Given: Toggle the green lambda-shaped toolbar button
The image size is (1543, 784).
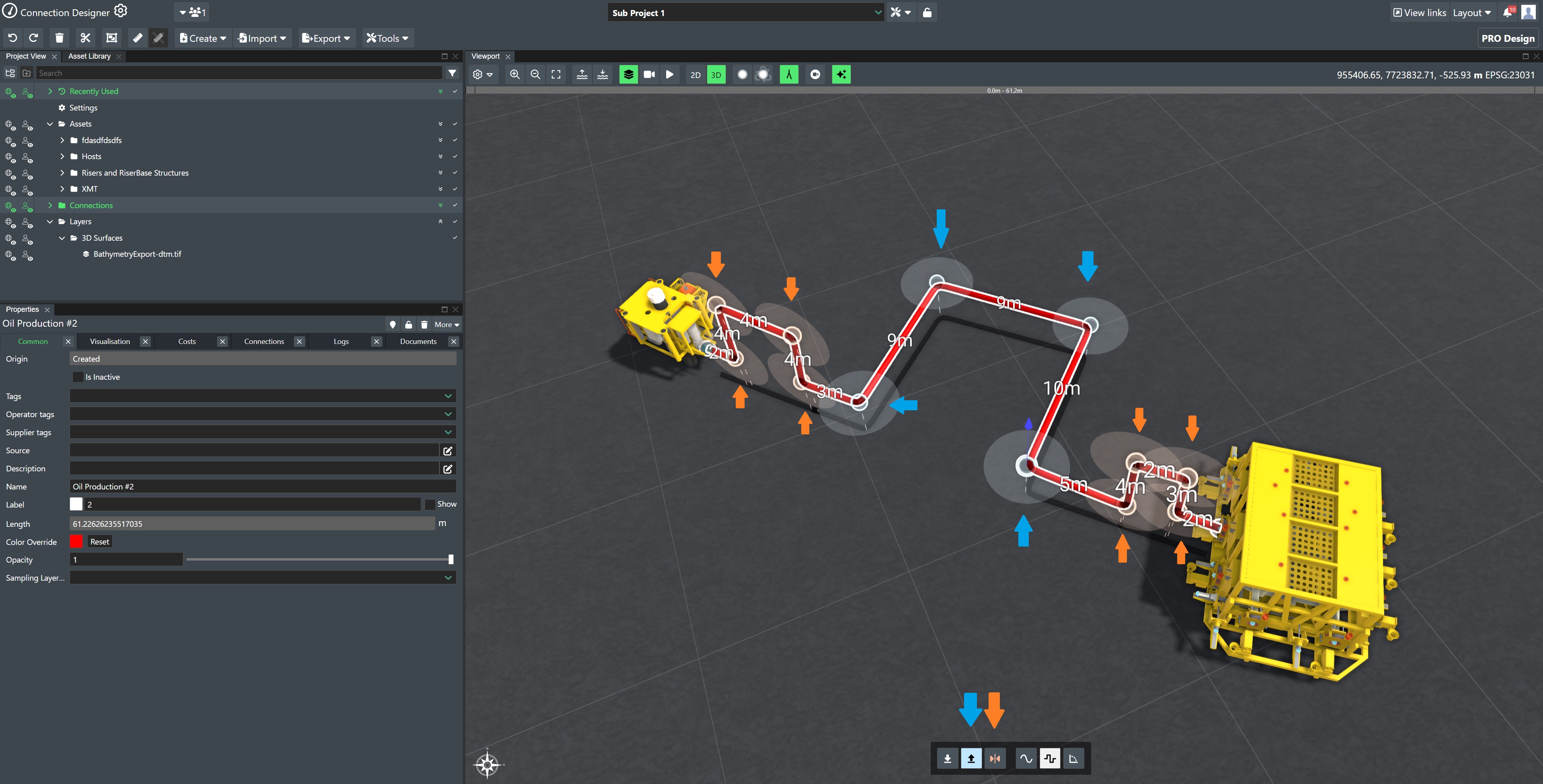Looking at the screenshot, I should click(x=789, y=74).
